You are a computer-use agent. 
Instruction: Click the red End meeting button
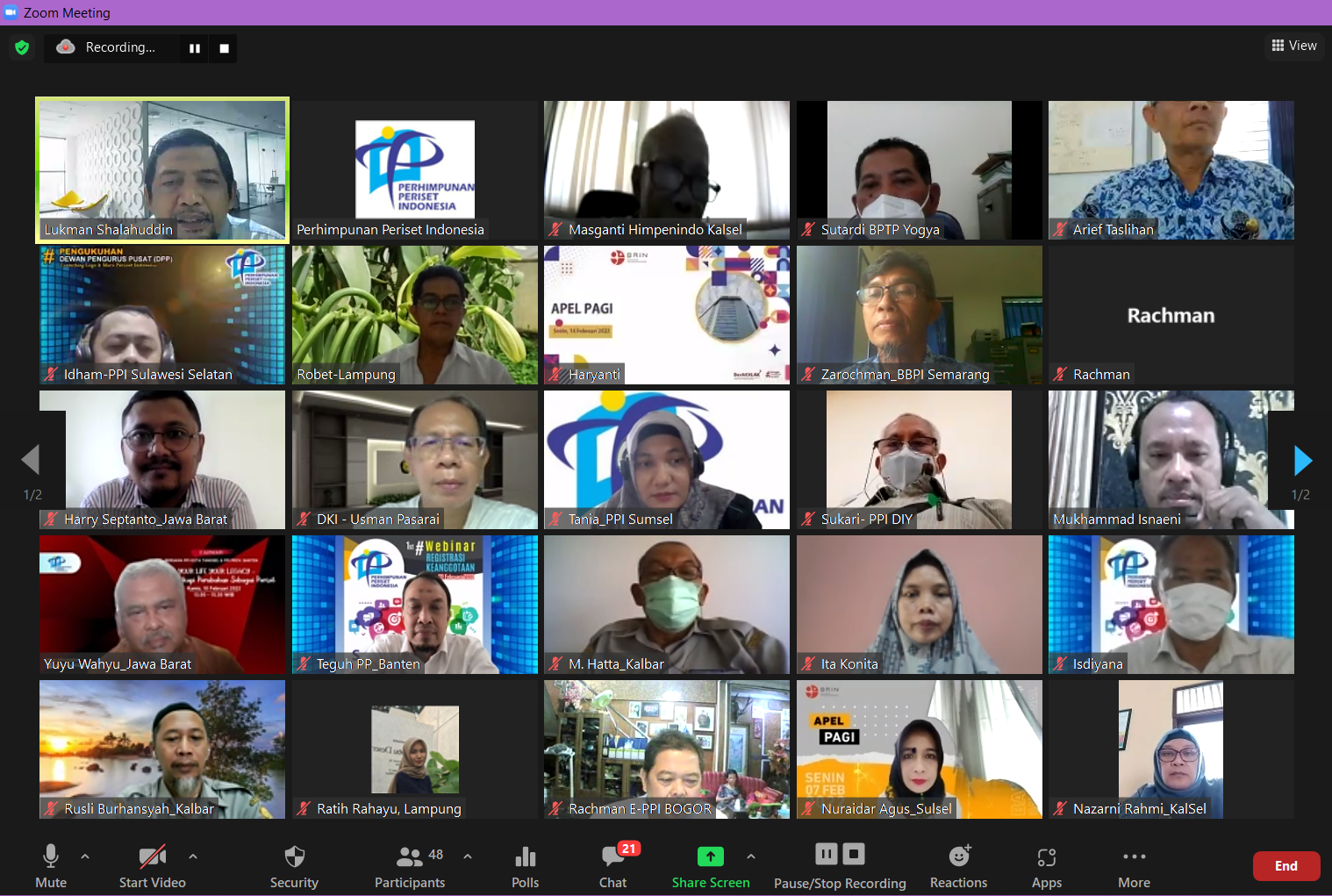tap(1286, 866)
